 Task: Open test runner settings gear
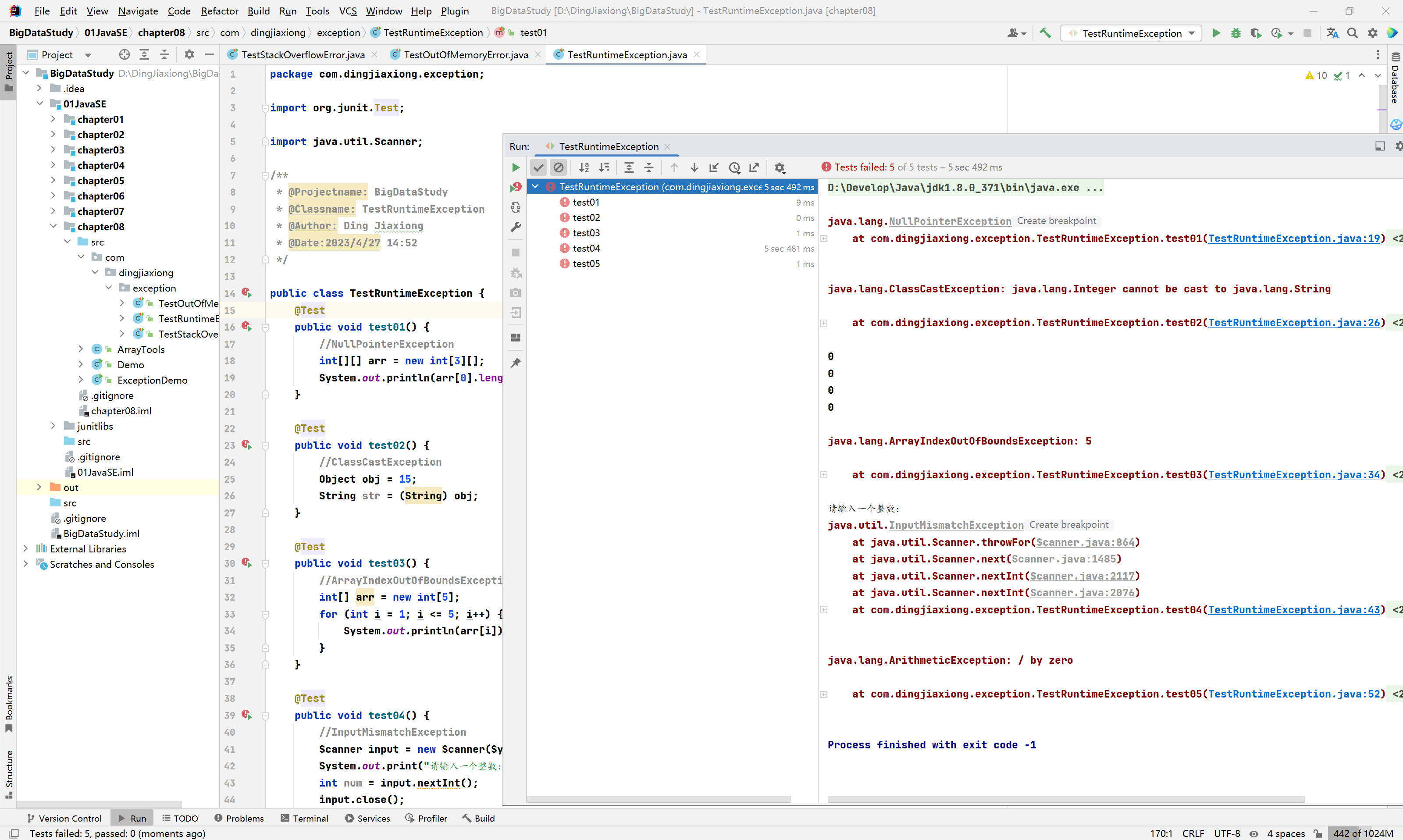click(780, 167)
